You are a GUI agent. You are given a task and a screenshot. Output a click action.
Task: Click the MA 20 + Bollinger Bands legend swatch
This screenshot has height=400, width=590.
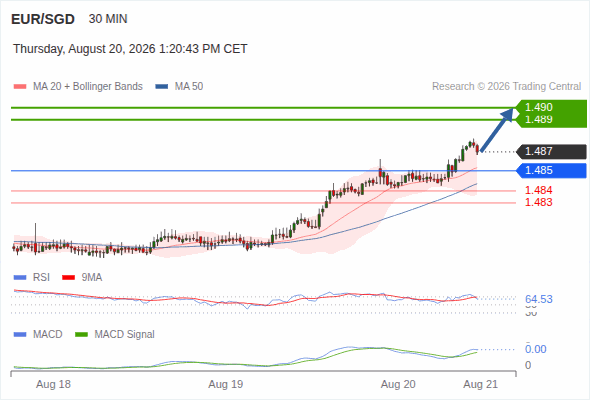coord(20,87)
